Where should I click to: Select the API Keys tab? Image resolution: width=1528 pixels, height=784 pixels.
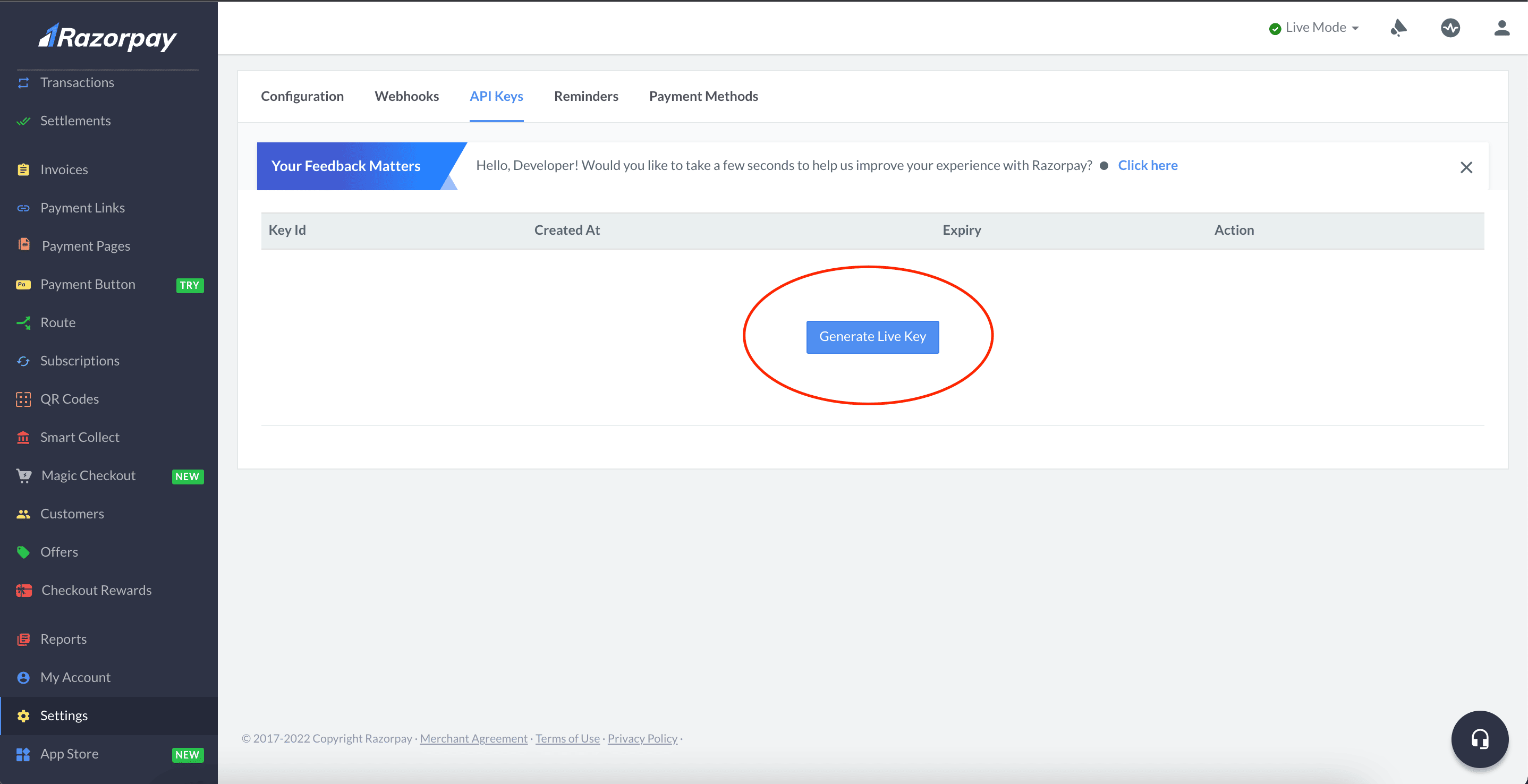coord(496,96)
